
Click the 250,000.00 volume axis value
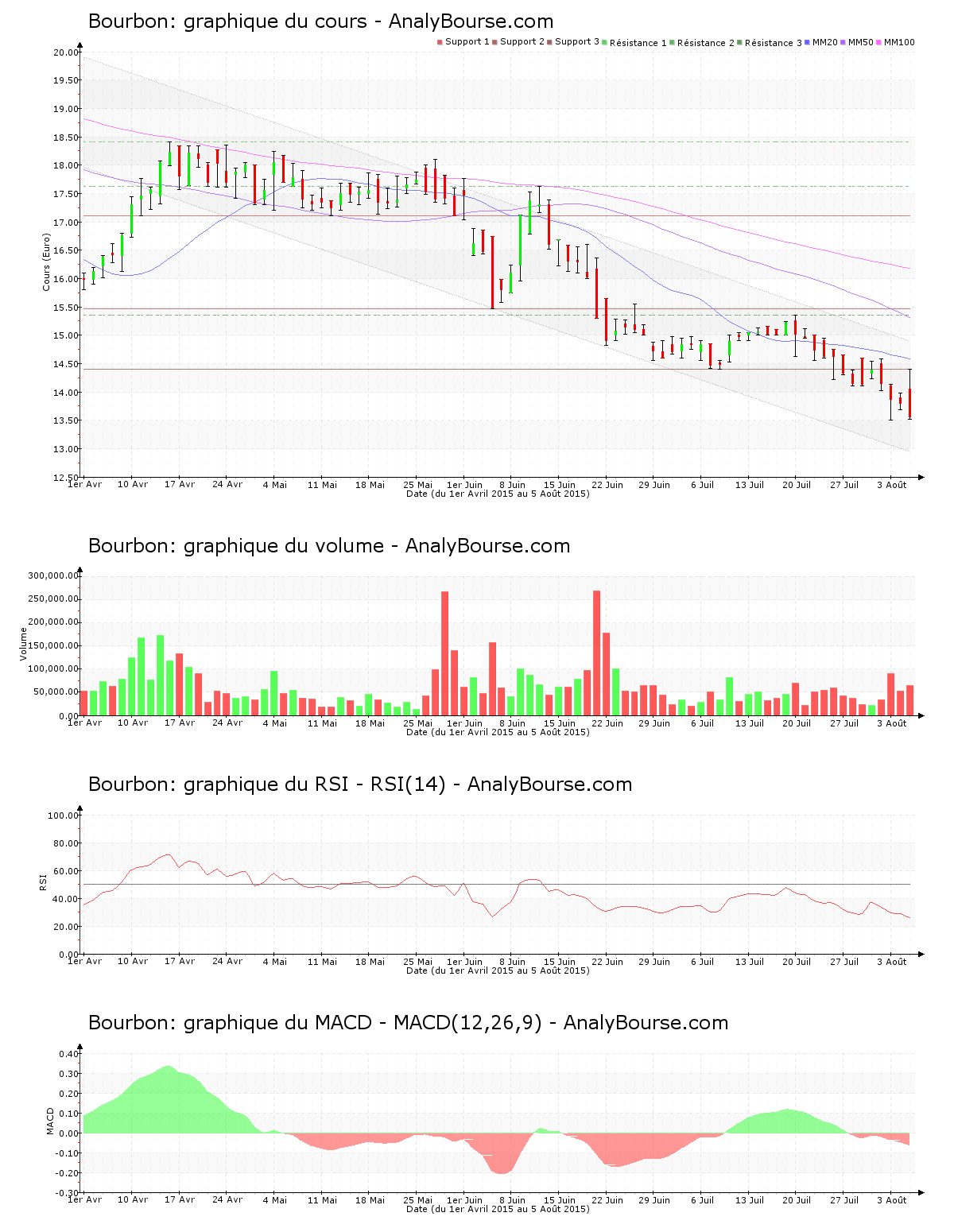coord(53,599)
